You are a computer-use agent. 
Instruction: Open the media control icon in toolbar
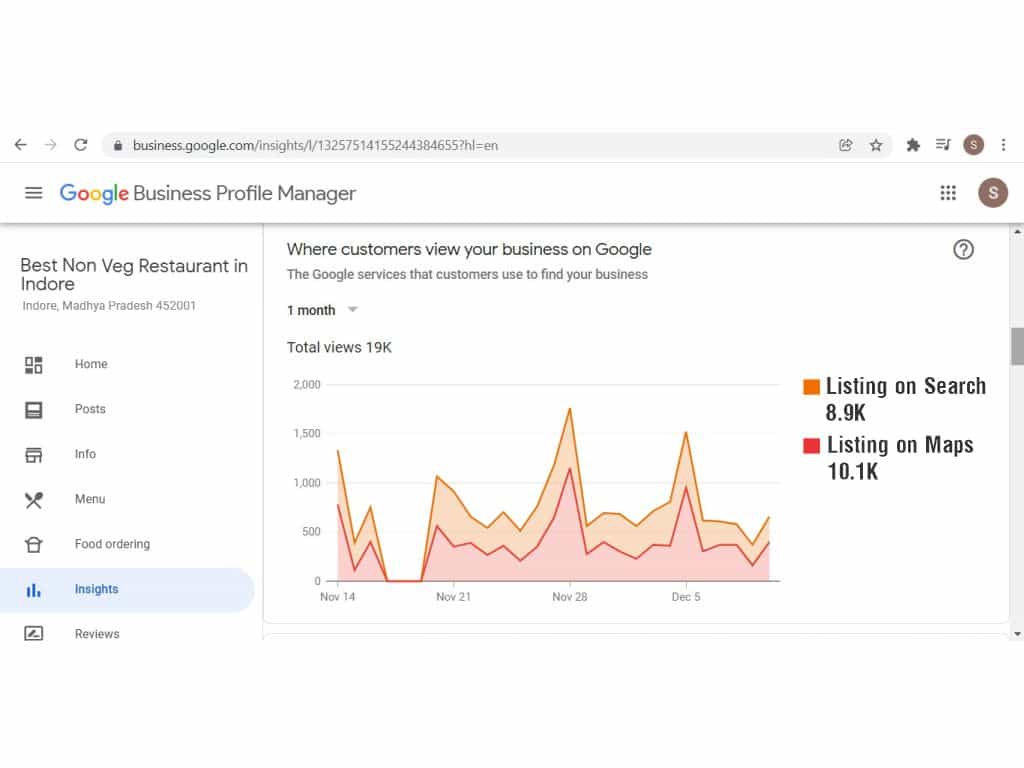click(942, 145)
